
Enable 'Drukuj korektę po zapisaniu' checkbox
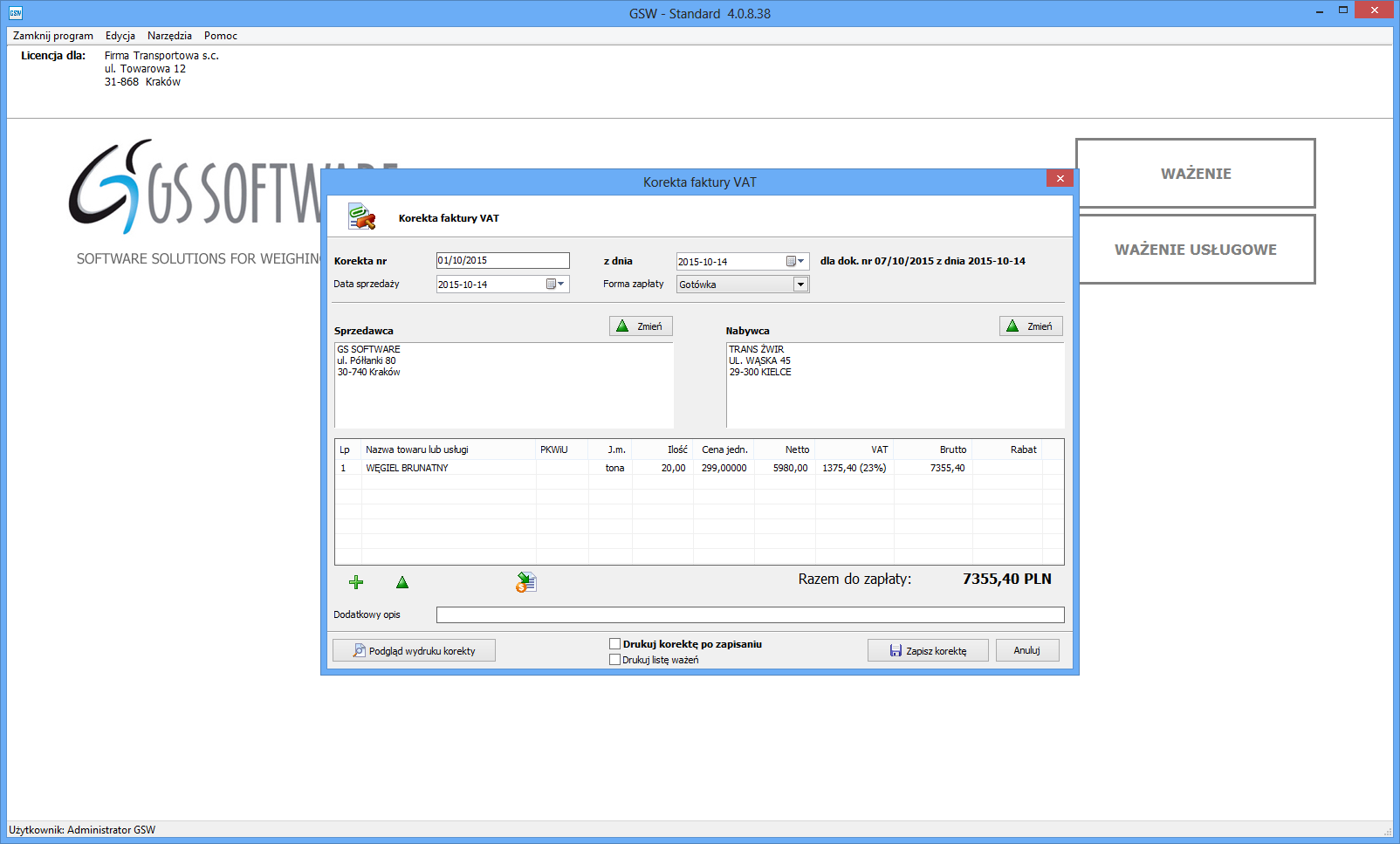pyautogui.click(x=615, y=644)
